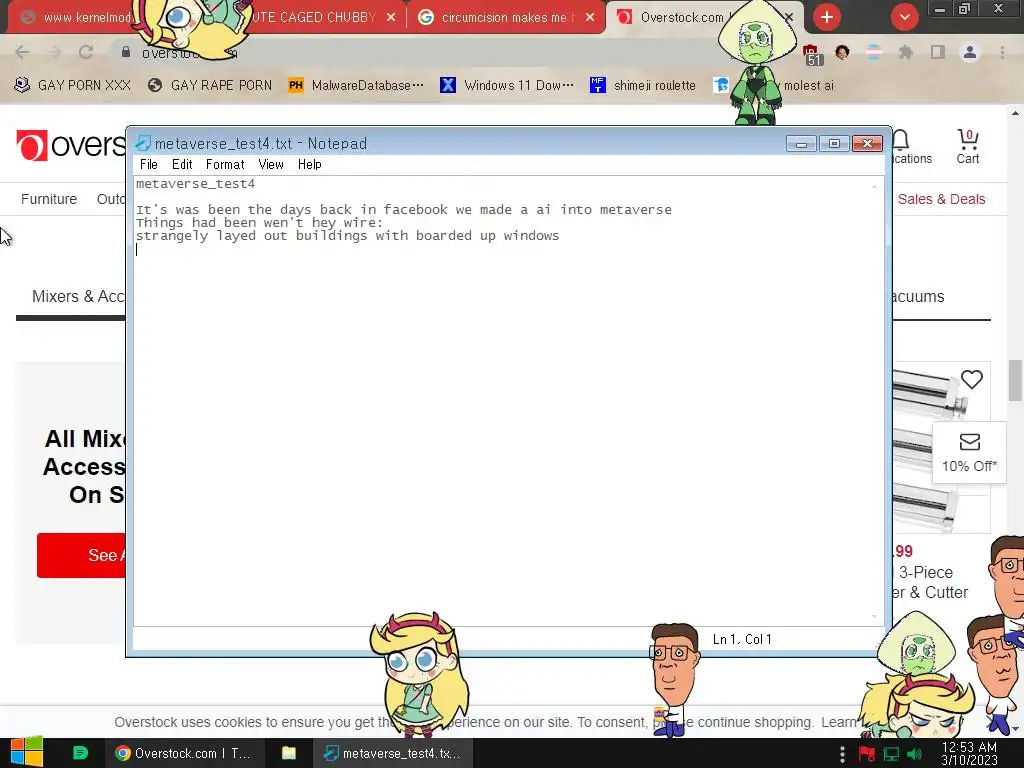Select the Mixers & Acc… tab
The width and height of the screenshot is (1024, 768).
(x=78, y=296)
